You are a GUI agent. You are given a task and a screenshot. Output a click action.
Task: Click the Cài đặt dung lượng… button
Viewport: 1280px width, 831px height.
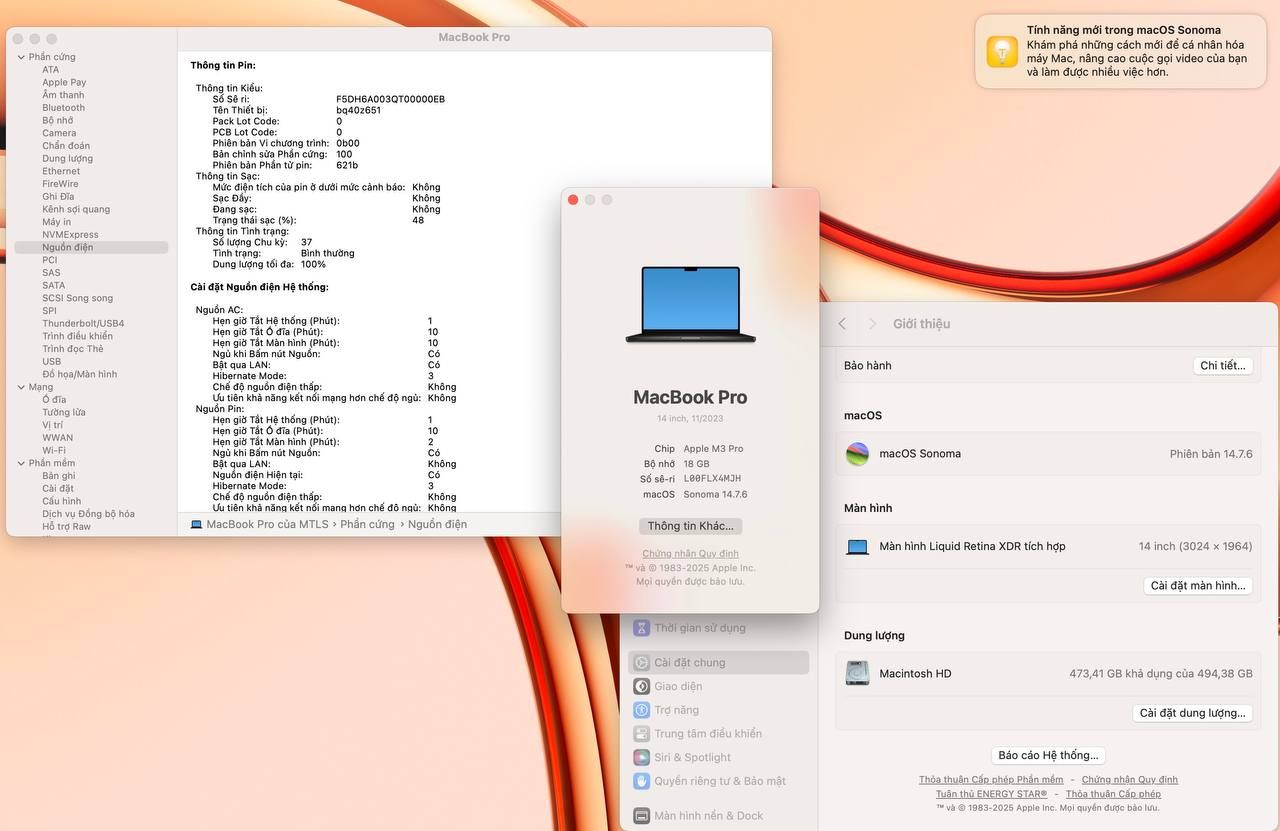[x=1193, y=713]
